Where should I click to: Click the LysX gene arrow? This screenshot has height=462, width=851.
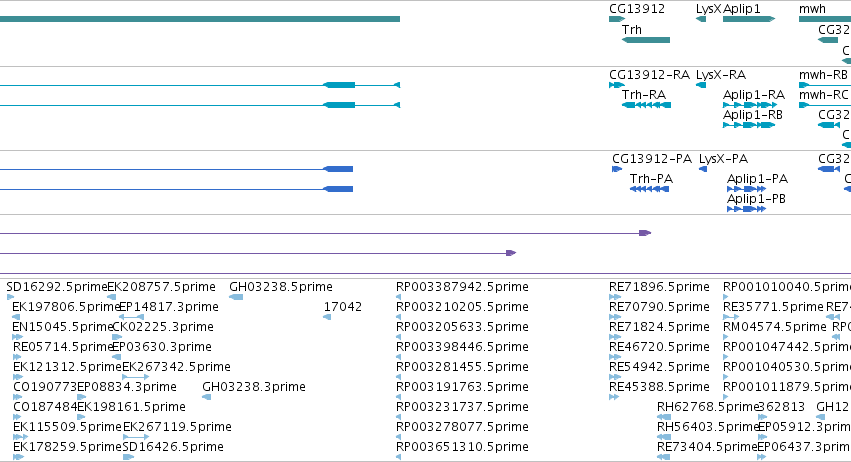[701, 19]
